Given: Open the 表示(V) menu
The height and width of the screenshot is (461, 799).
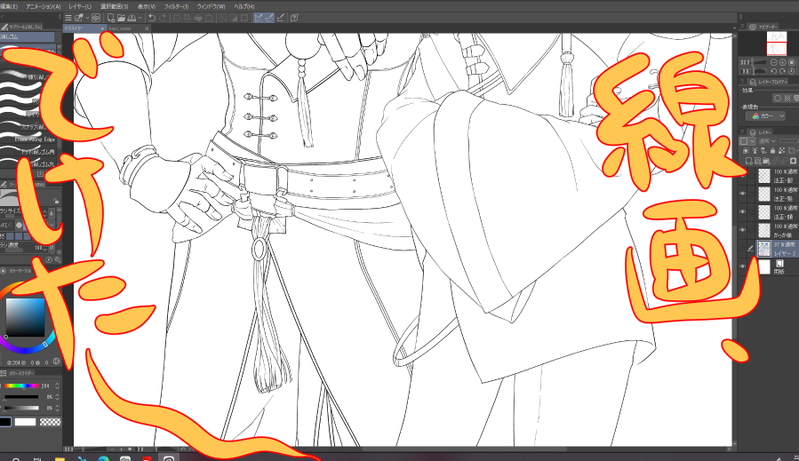Looking at the screenshot, I should click(x=146, y=7).
